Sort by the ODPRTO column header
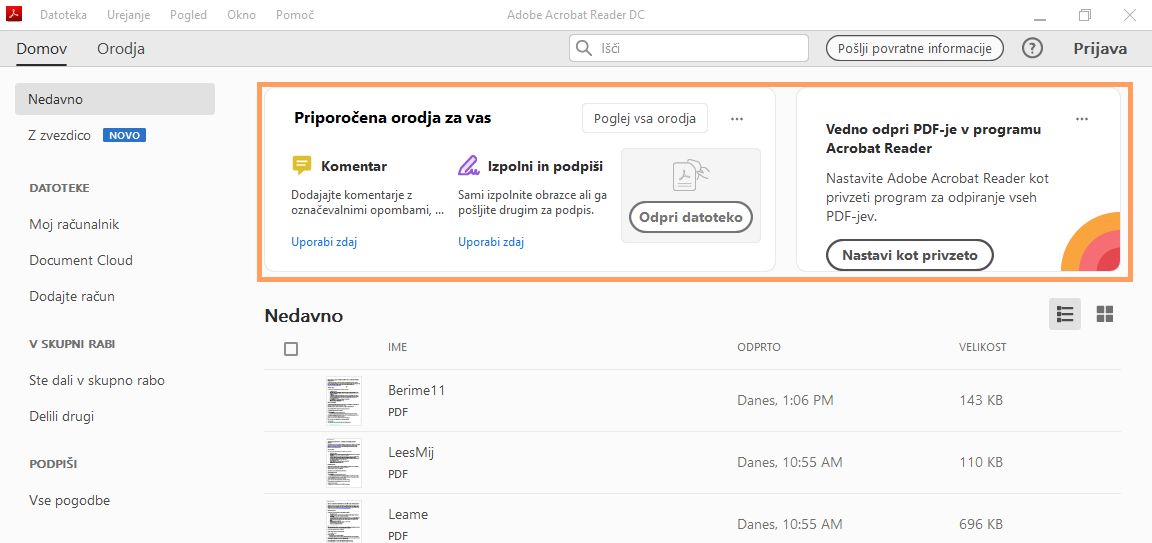 point(759,347)
